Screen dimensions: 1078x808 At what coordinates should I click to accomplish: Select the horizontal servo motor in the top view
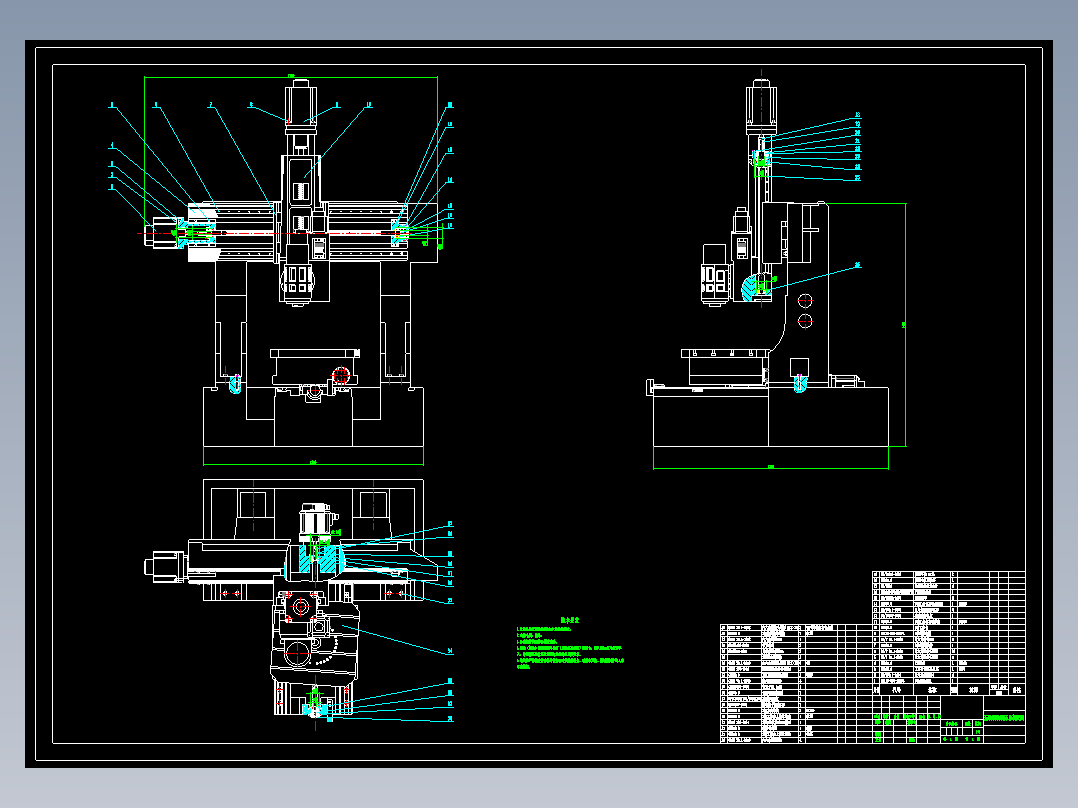click(x=165, y=566)
